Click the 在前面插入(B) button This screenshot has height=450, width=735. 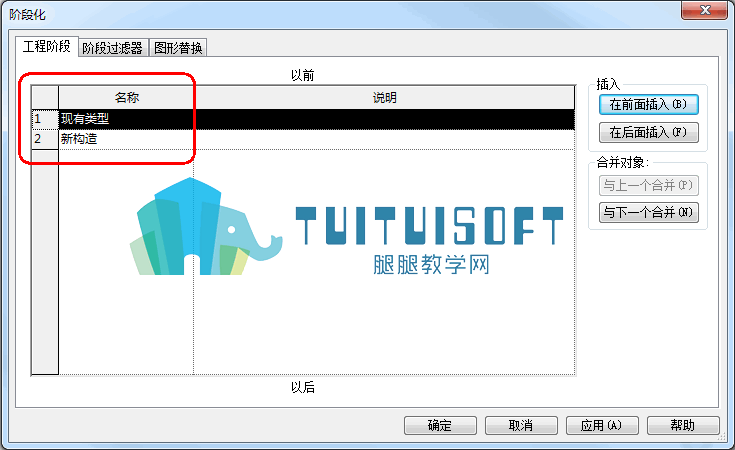648,104
